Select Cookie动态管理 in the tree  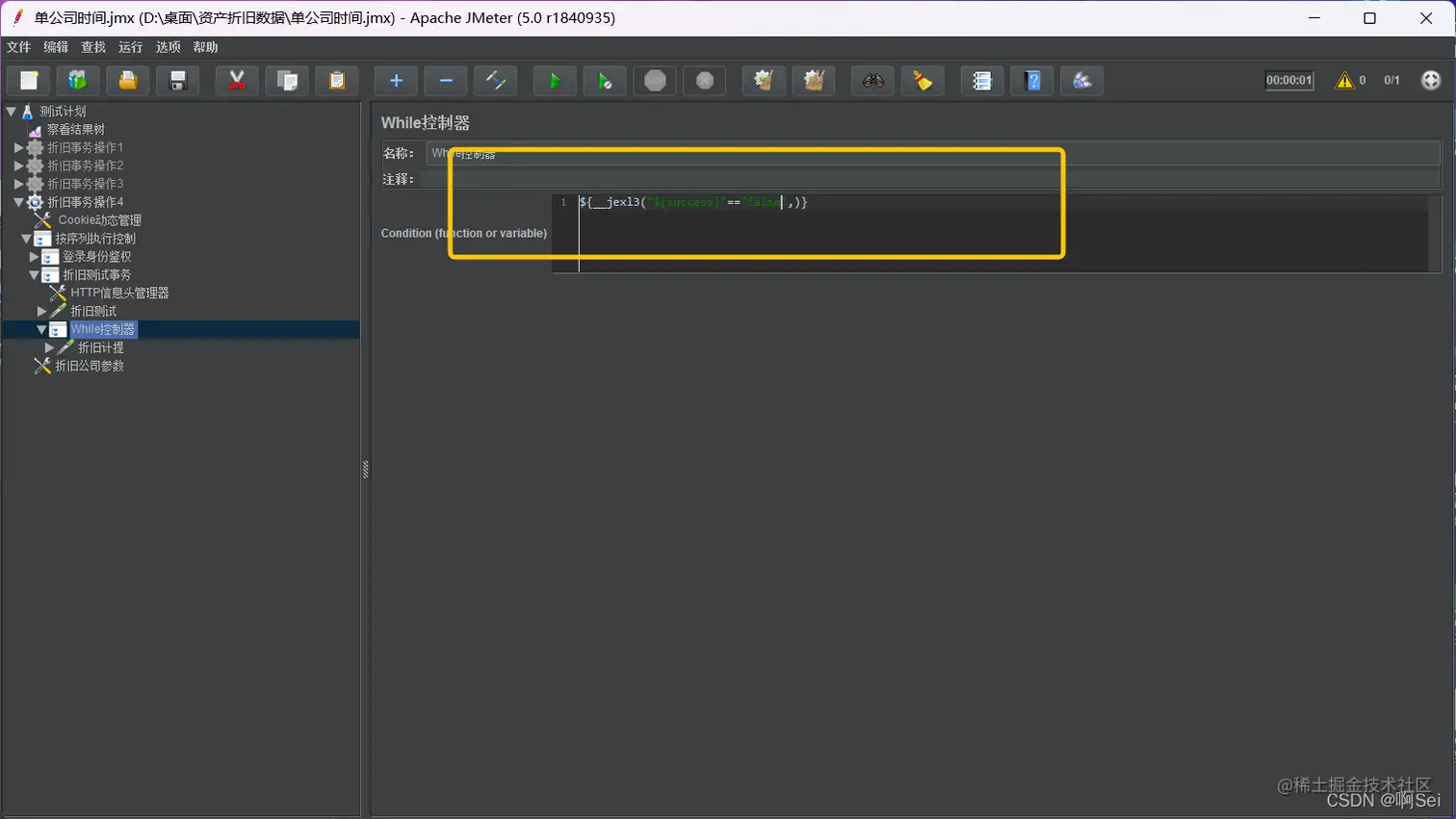[x=99, y=220]
